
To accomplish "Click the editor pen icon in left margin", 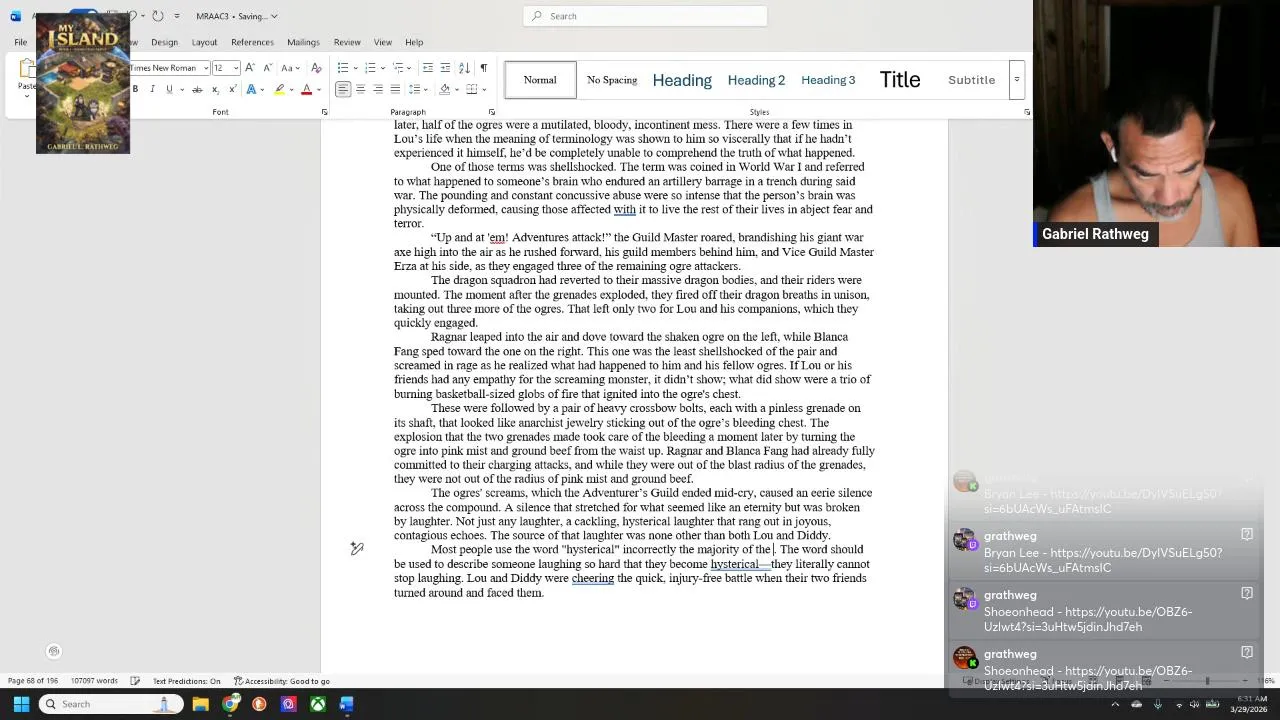I will 357,548.
